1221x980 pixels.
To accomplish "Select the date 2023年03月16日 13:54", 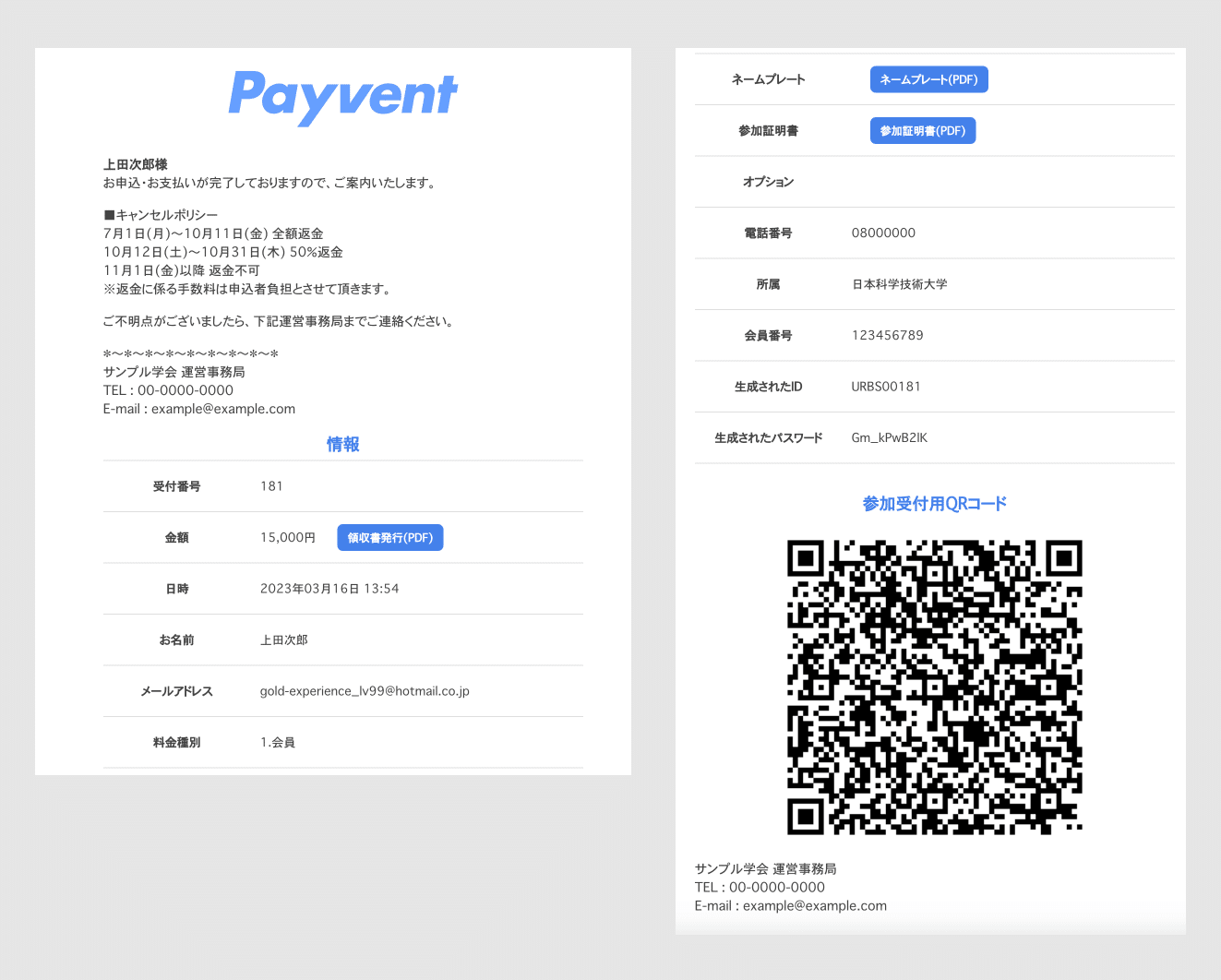I will pyautogui.click(x=329, y=589).
